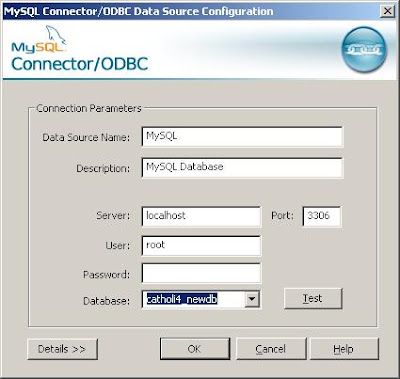Confirm settings with the OK button

point(195,349)
